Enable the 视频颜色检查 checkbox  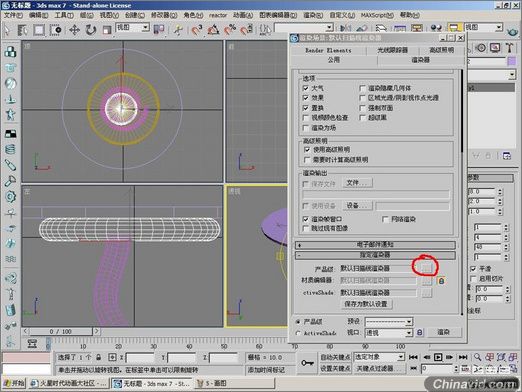pos(306,118)
